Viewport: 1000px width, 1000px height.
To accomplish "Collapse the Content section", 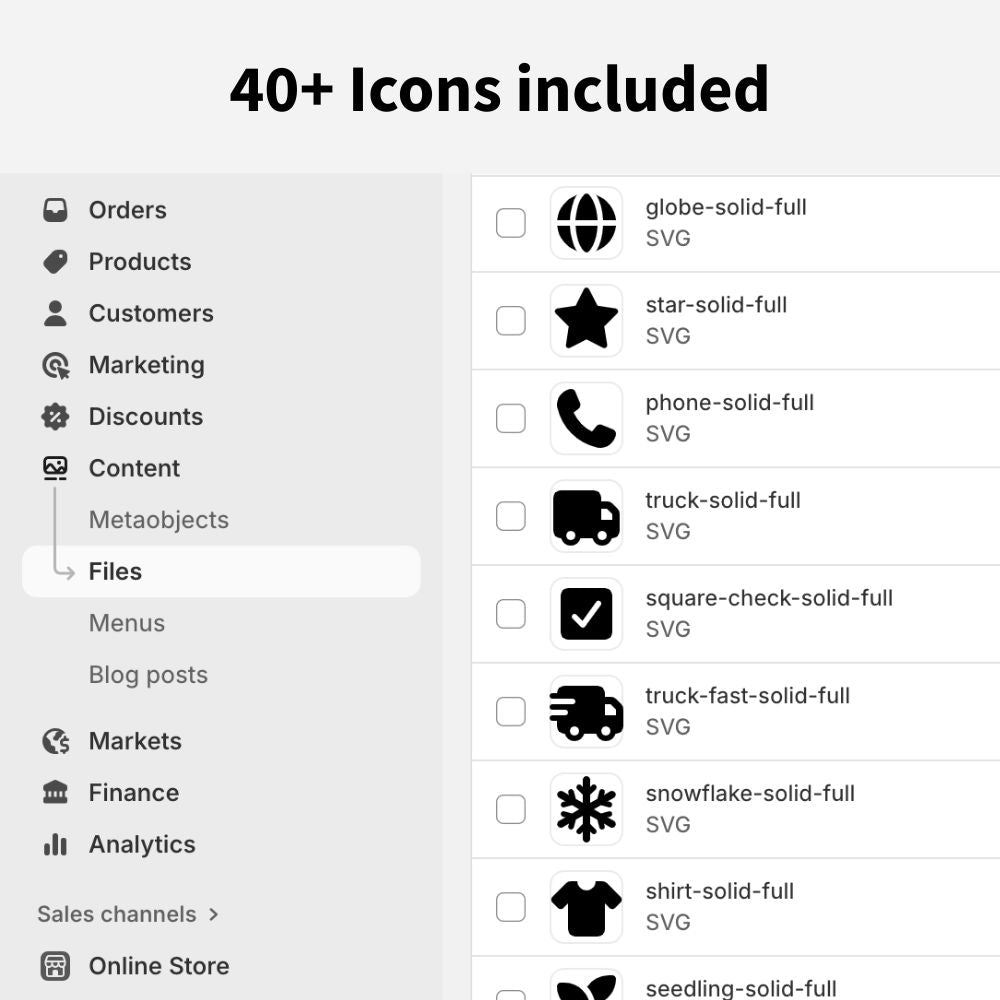I will coord(134,468).
